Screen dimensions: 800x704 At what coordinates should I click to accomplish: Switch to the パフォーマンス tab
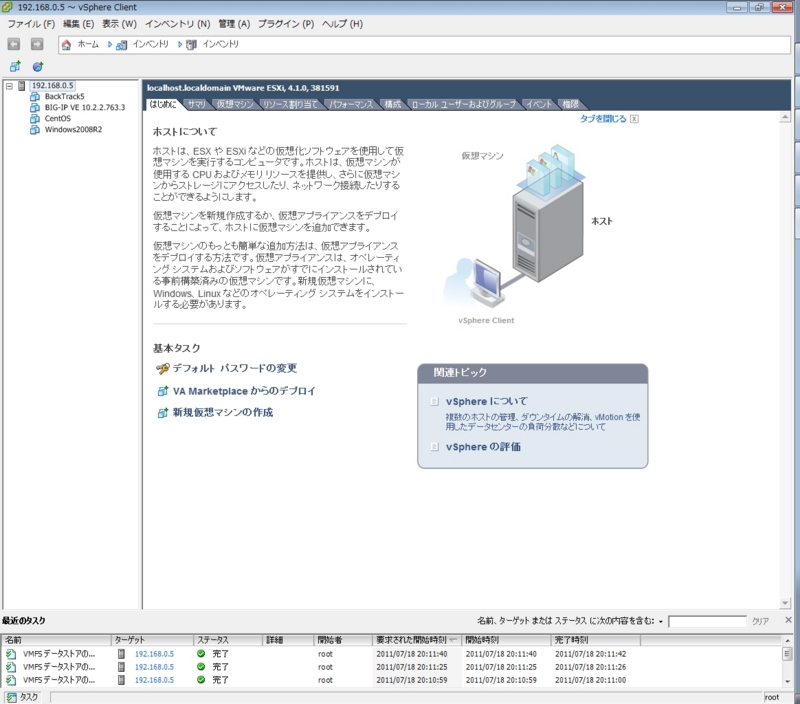click(351, 105)
